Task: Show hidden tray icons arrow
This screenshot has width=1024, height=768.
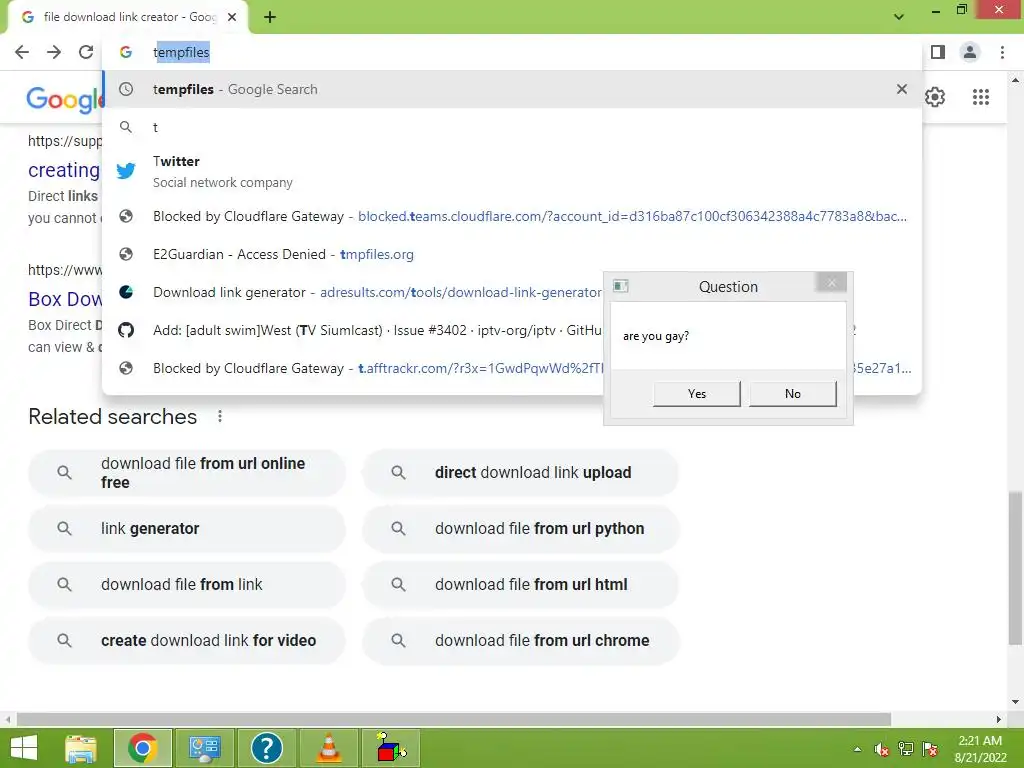Action: 857,749
